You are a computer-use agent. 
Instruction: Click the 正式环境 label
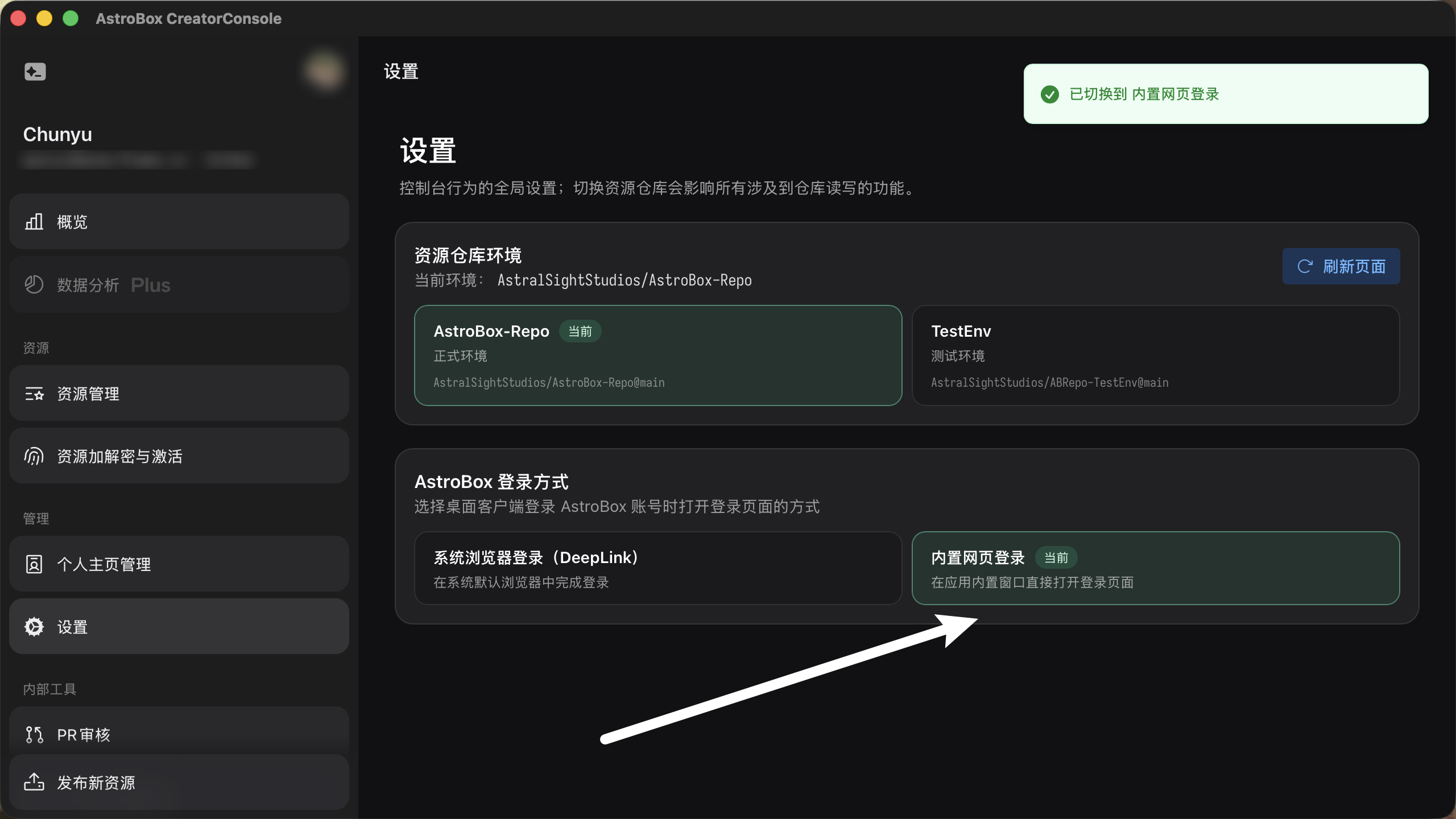point(460,356)
